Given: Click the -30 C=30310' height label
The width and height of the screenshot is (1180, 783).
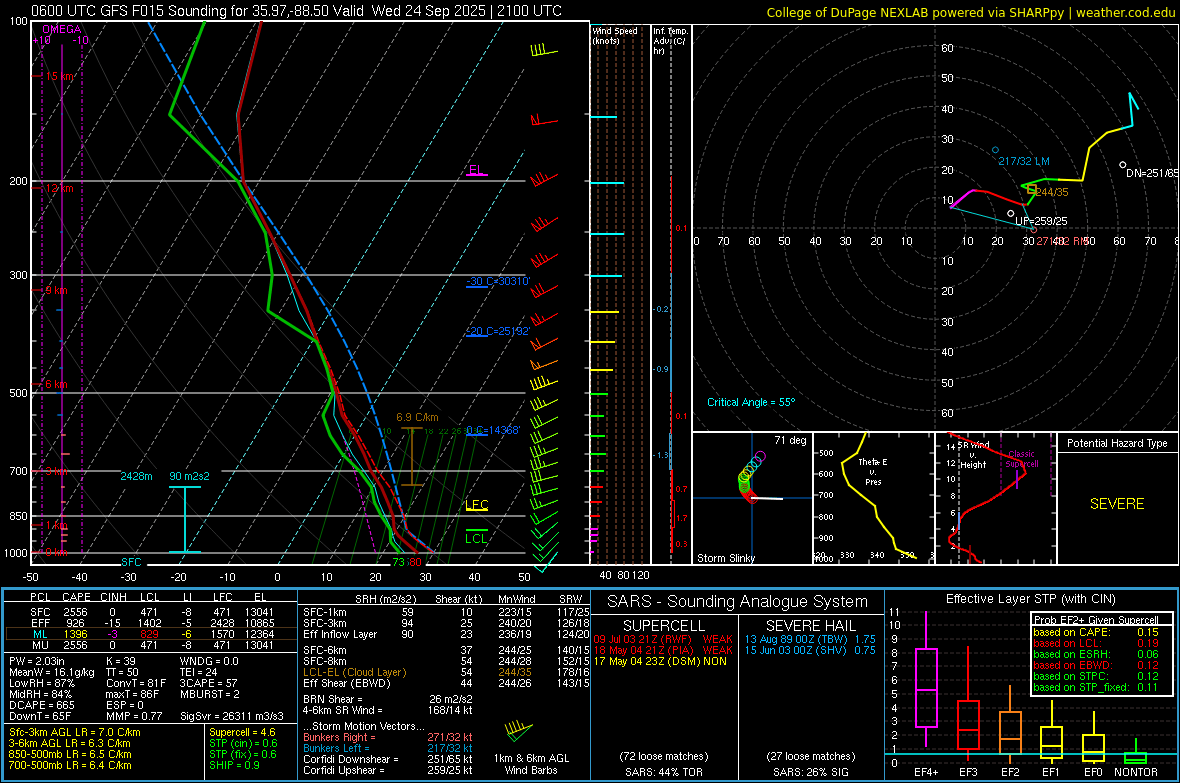Looking at the screenshot, I should (498, 282).
